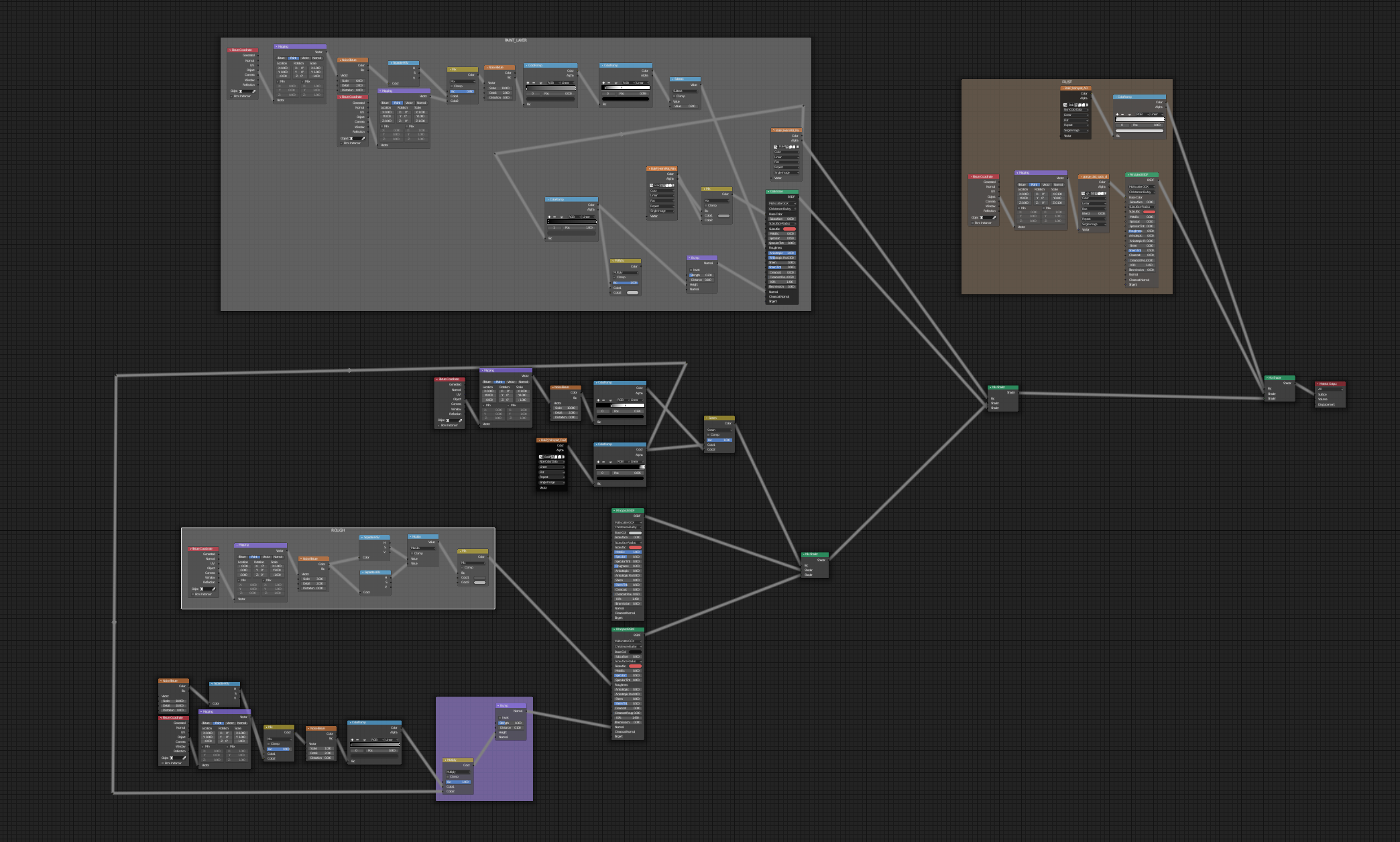Click red Subsurface Color swatch in DUST BSDF
Image resolution: width=1400 pixels, height=842 pixels.
coord(1149,212)
